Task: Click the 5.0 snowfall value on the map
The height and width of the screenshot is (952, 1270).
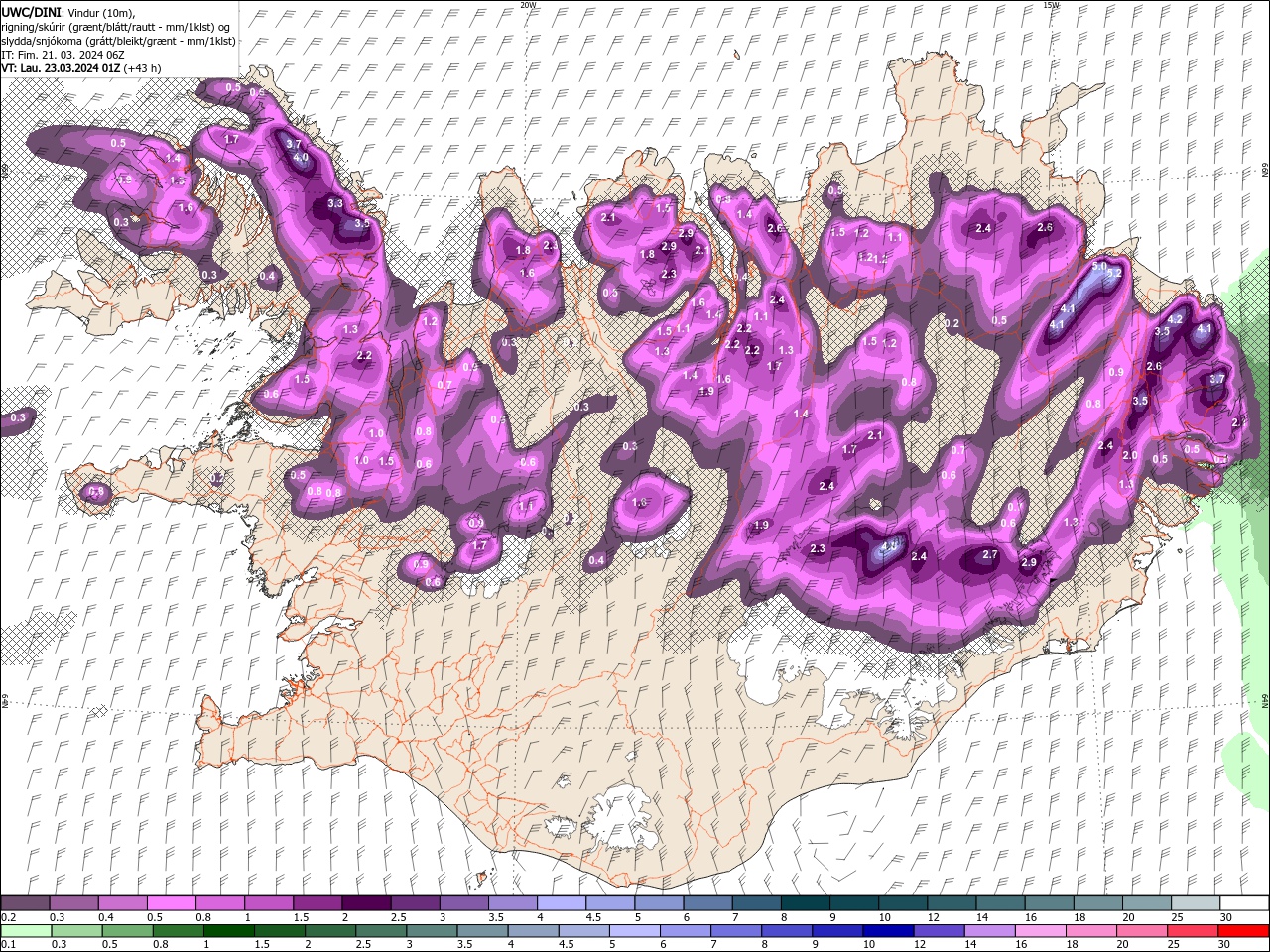Action: [1099, 267]
